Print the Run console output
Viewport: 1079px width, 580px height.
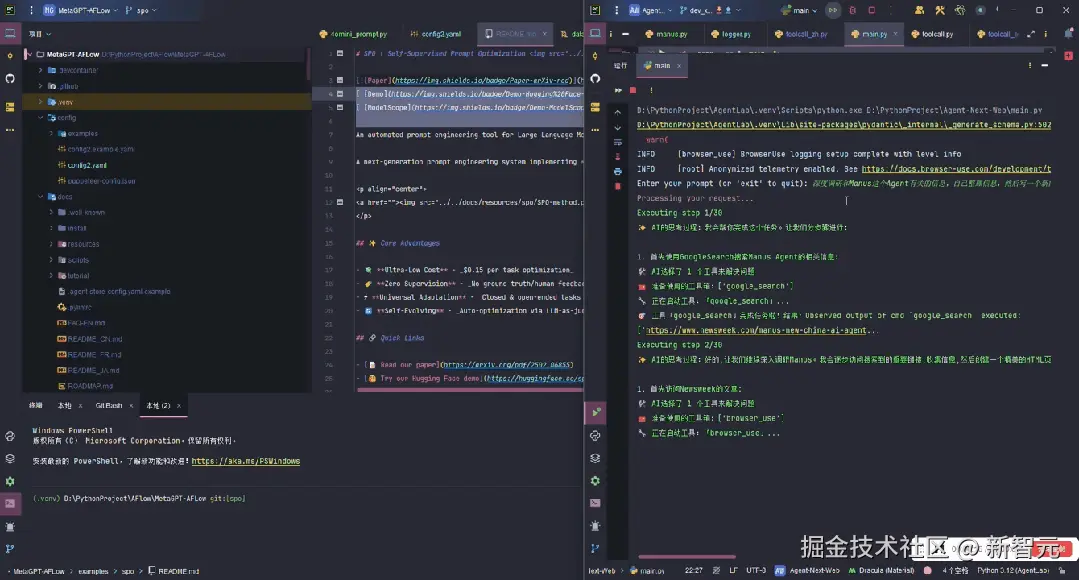(618, 171)
